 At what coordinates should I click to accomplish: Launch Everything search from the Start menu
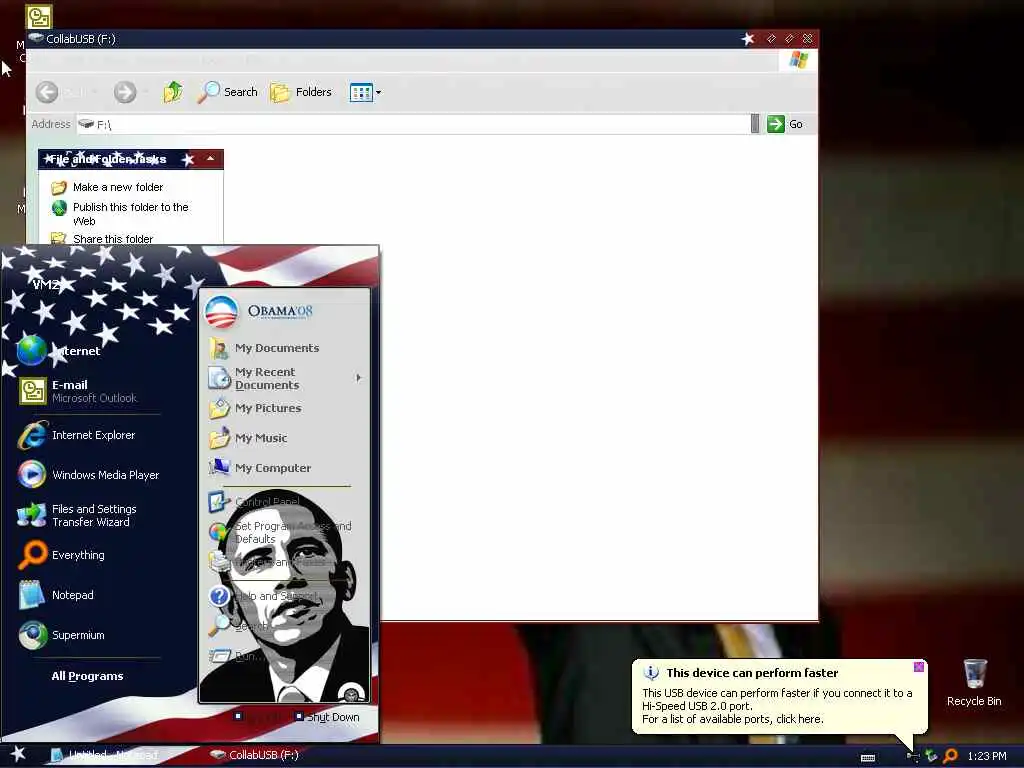[x=61, y=555]
